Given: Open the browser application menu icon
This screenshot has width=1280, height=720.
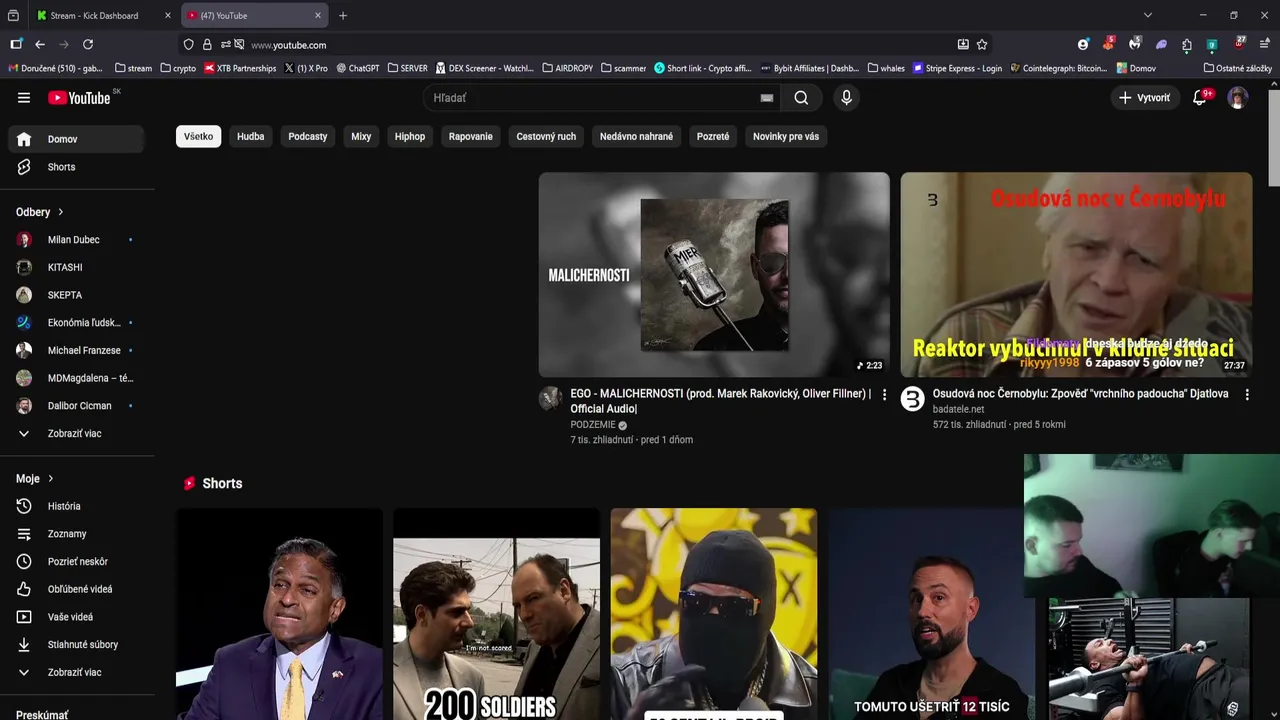Looking at the screenshot, I should click(1265, 44).
